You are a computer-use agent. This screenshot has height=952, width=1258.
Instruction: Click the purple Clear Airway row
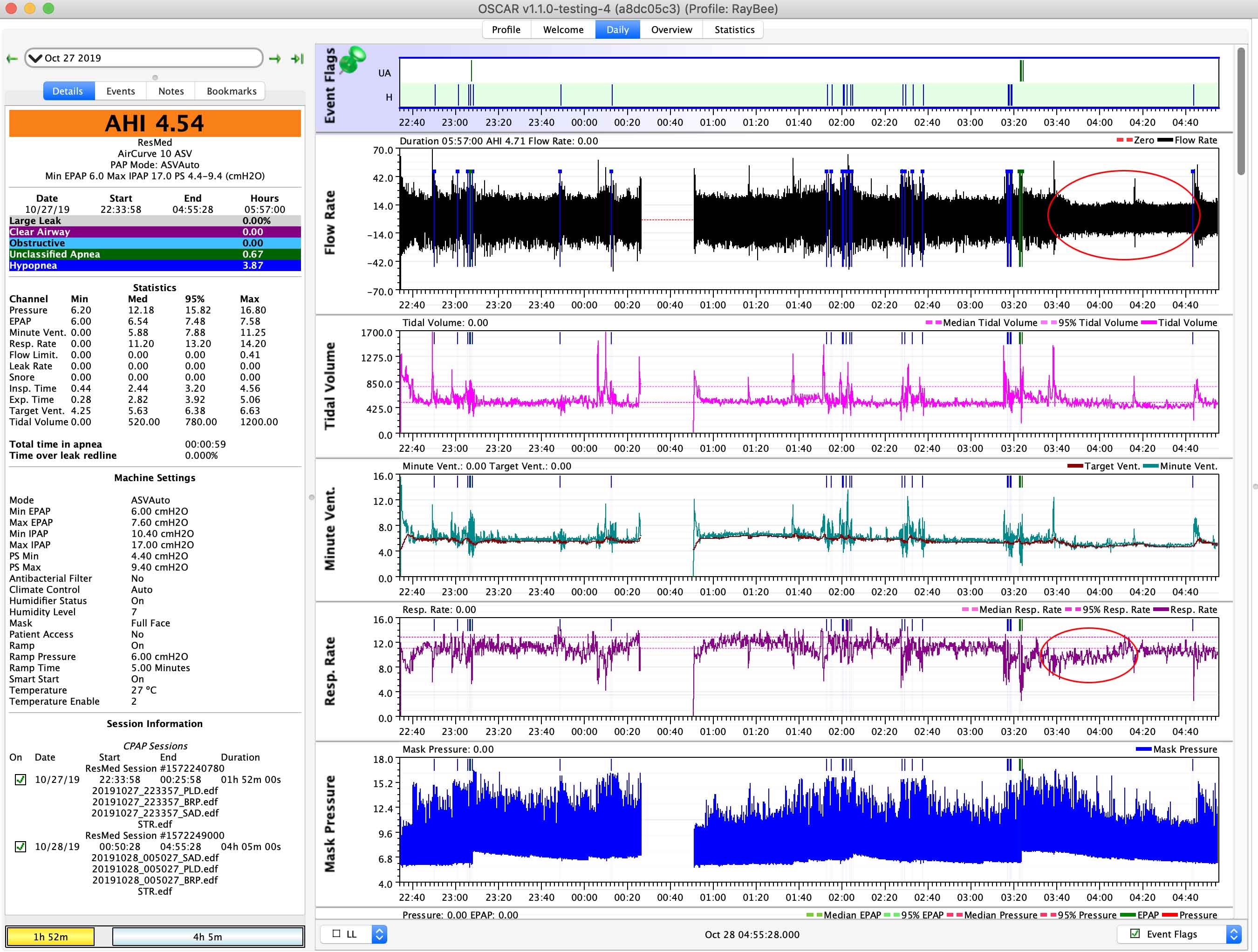point(155,232)
